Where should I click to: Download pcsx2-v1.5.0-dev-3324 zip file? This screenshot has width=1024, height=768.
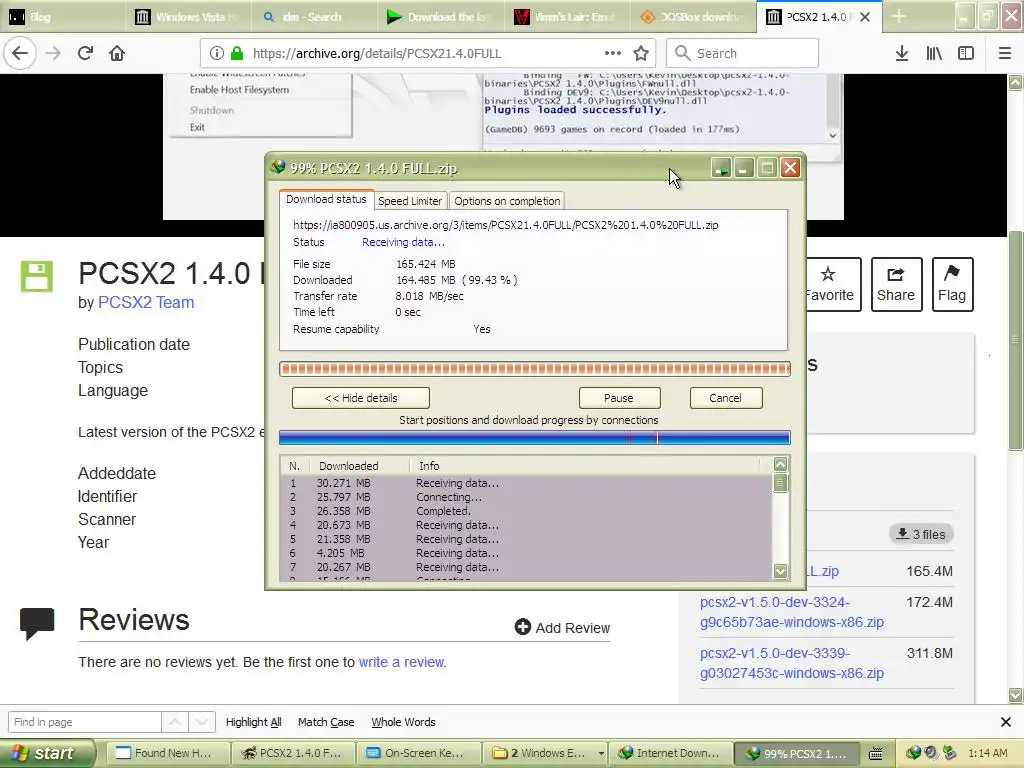(792, 612)
